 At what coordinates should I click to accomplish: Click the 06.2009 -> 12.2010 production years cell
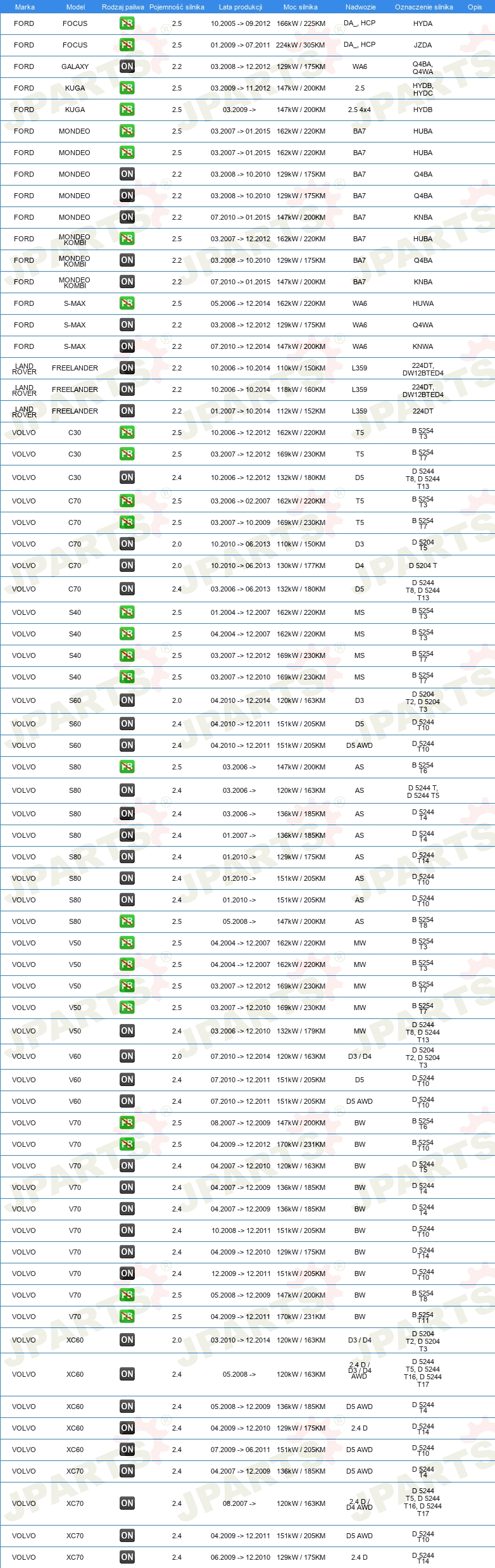pos(241,1557)
